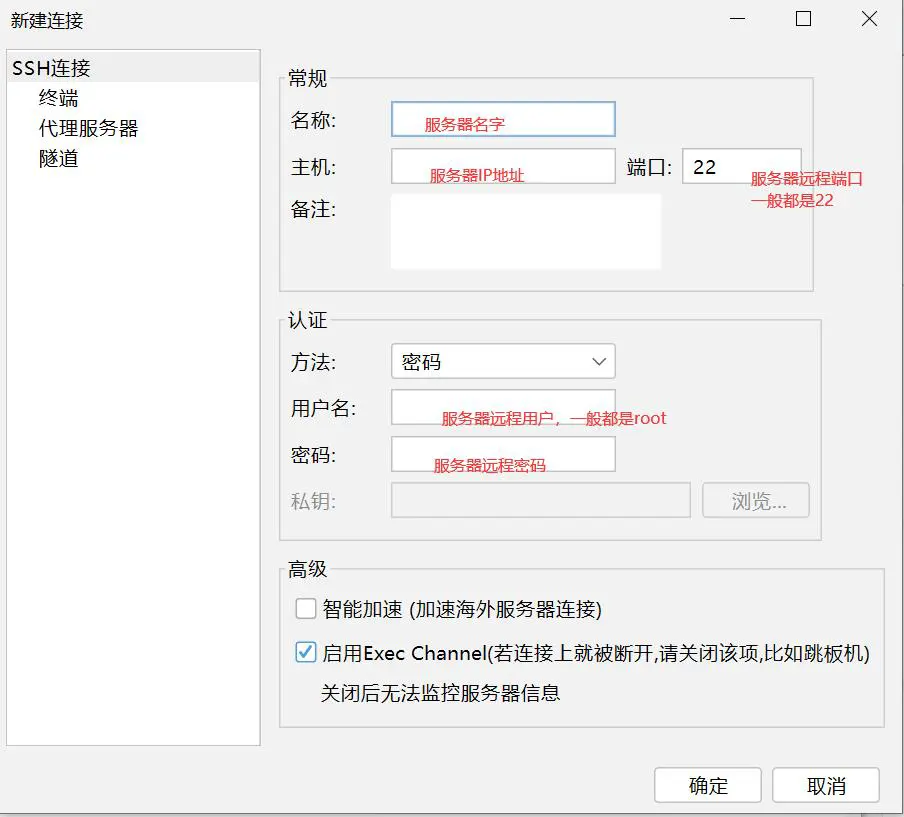Open the 代理服务器 settings page

[88, 128]
